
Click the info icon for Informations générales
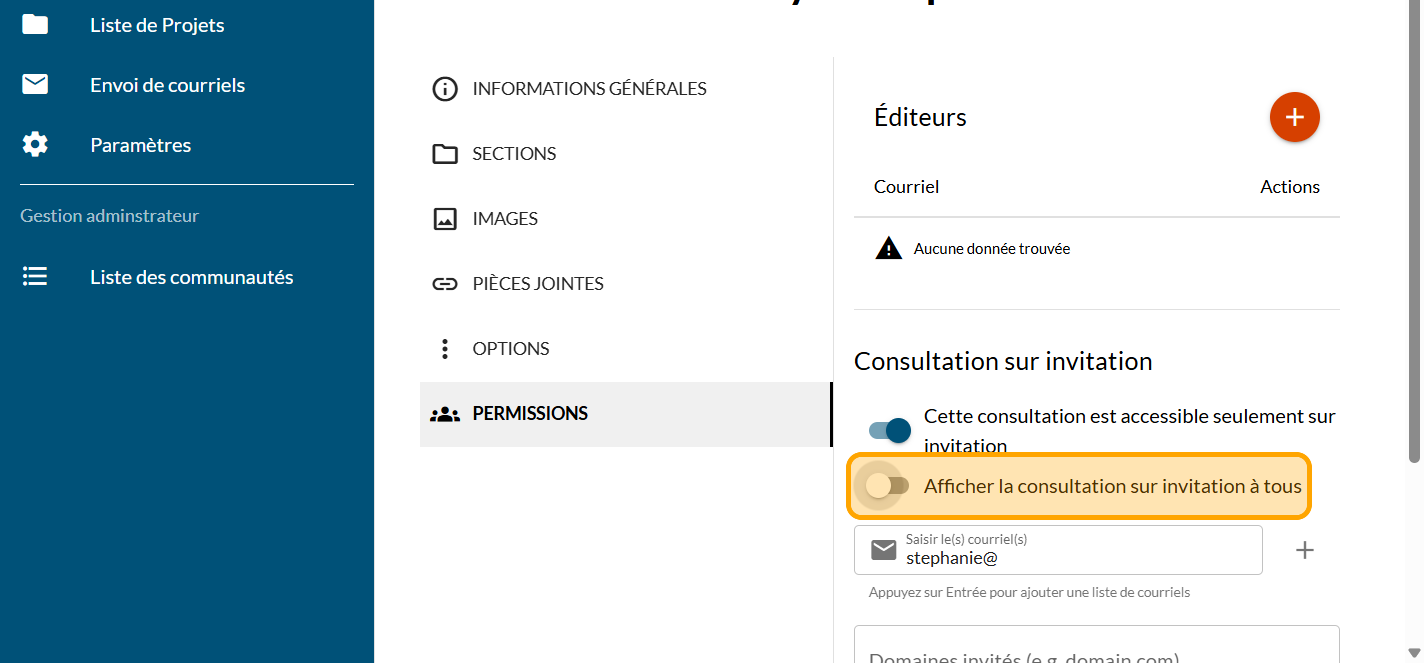444,89
